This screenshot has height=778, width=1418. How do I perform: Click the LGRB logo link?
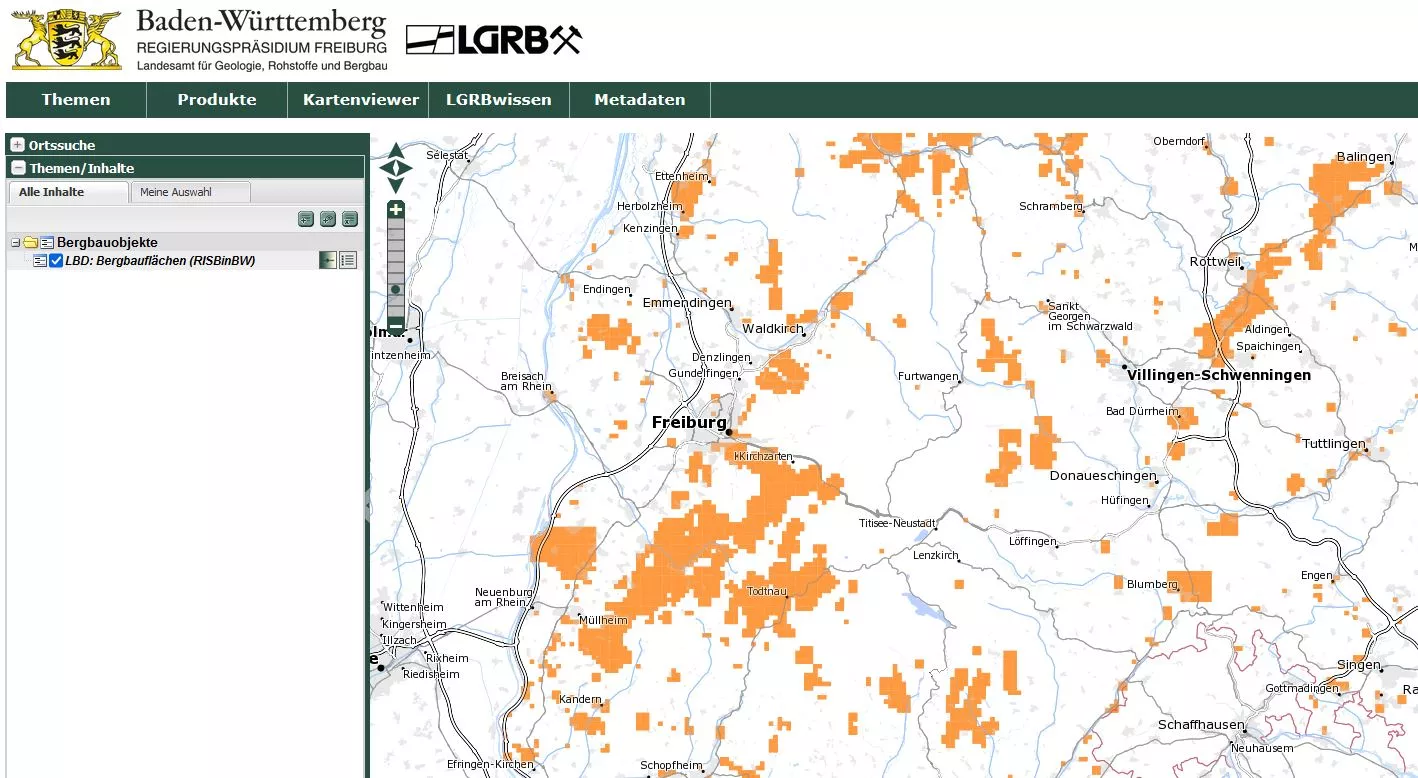[x=493, y=40]
